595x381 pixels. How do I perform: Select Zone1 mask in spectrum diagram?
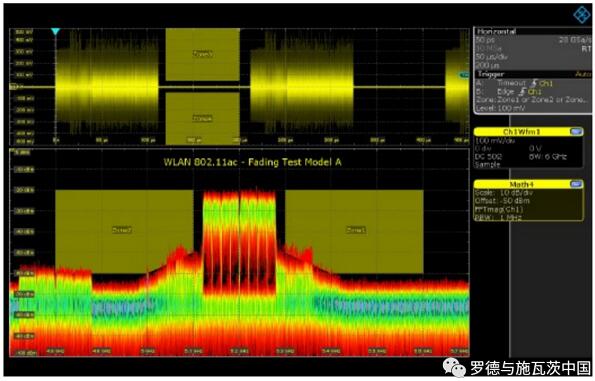coord(354,231)
